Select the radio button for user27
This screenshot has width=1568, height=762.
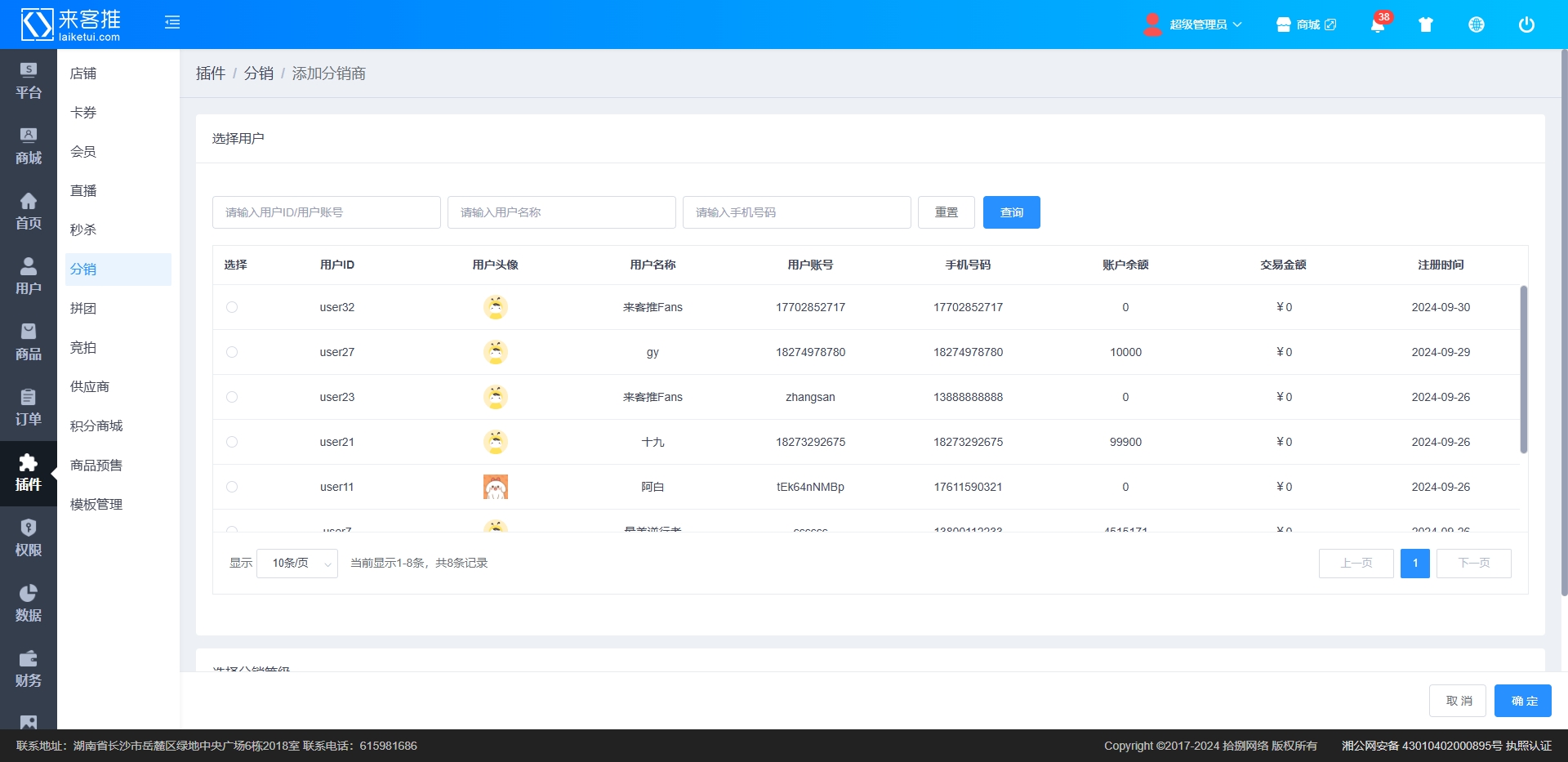point(232,352)
